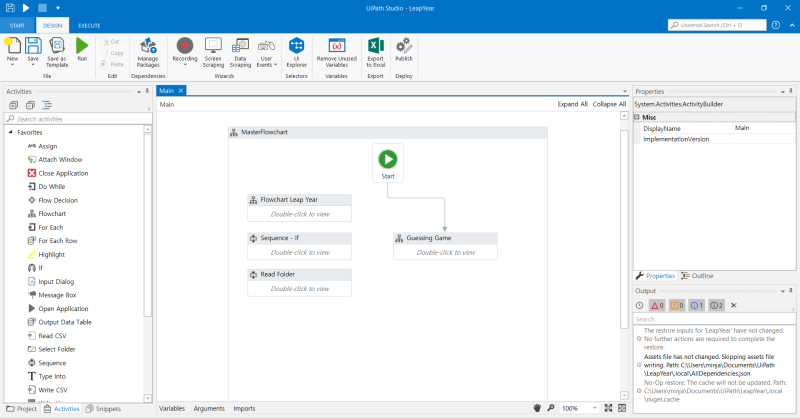
Task: Toggle error messages filter in Output
Action: [x=657, y=306]
